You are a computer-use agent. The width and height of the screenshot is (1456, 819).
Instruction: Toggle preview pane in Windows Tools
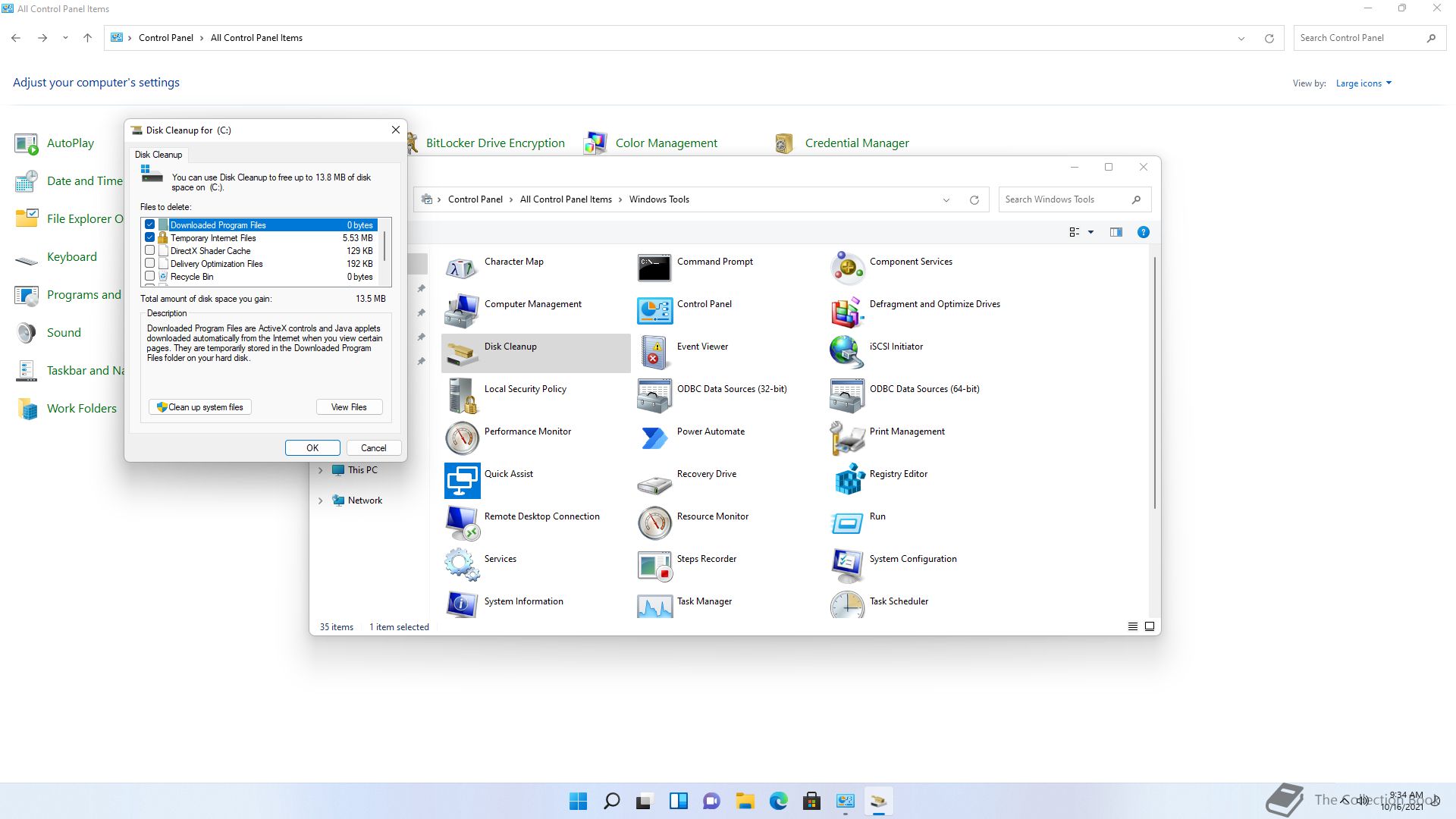point(1116,232)
